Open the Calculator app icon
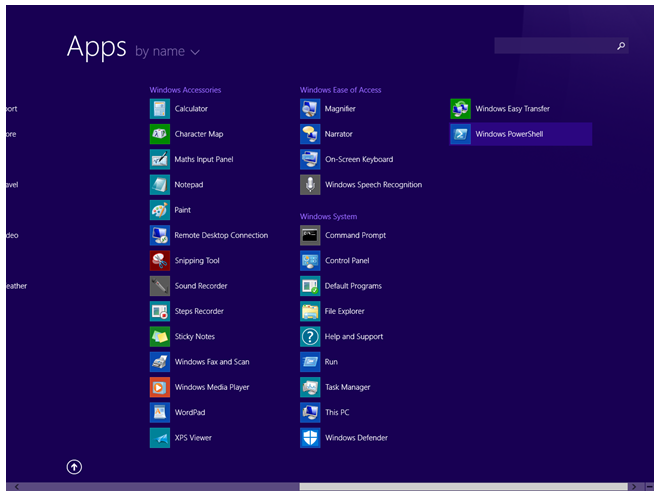 pyautogui.click(x=160, y=109)
